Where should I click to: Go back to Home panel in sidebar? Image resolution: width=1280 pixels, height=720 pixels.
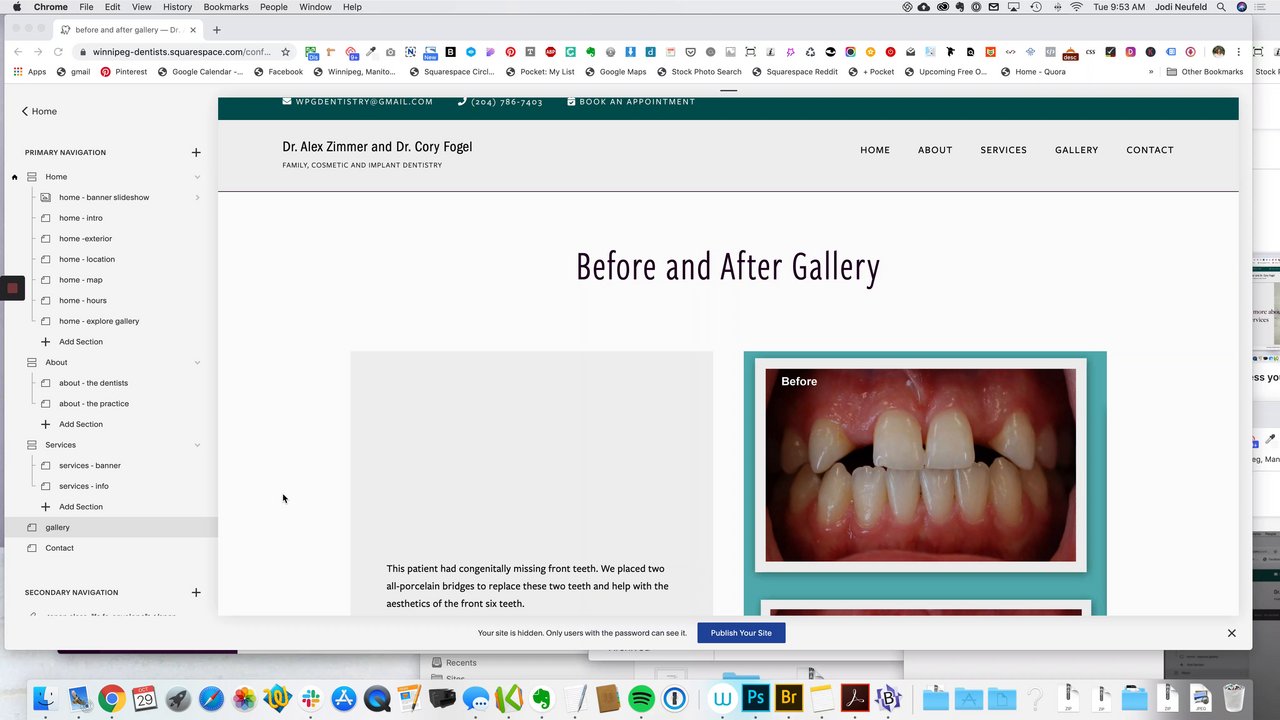tap(39, 111)
